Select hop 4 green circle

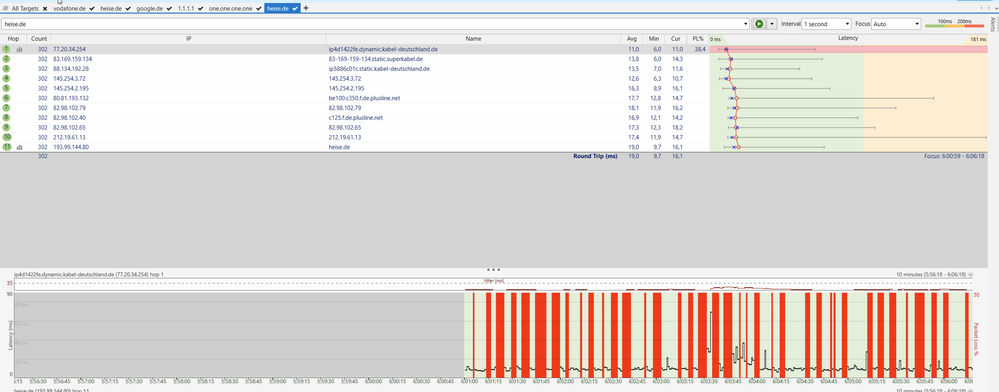(6, 78)
